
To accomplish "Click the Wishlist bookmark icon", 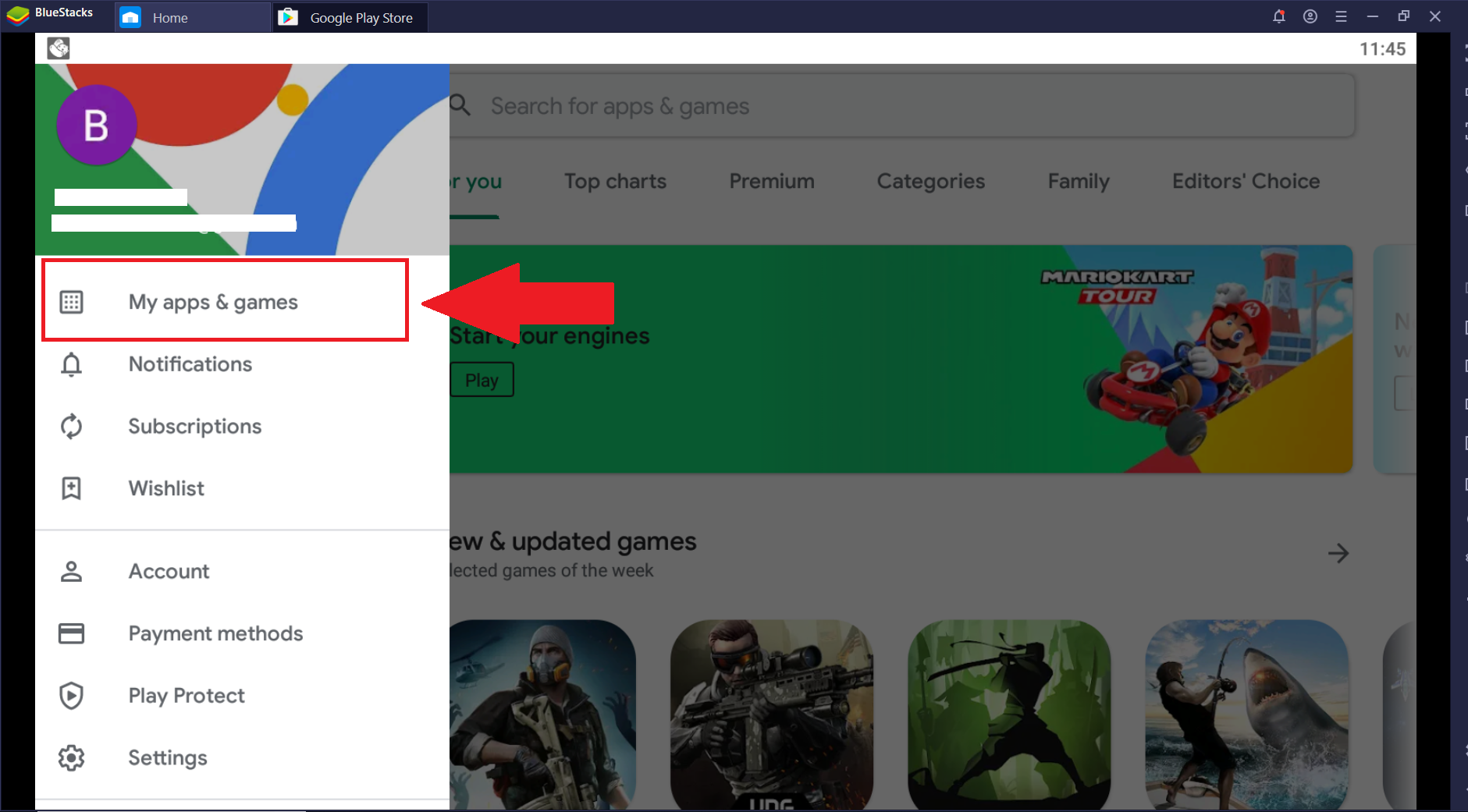I will click(71, 488).
